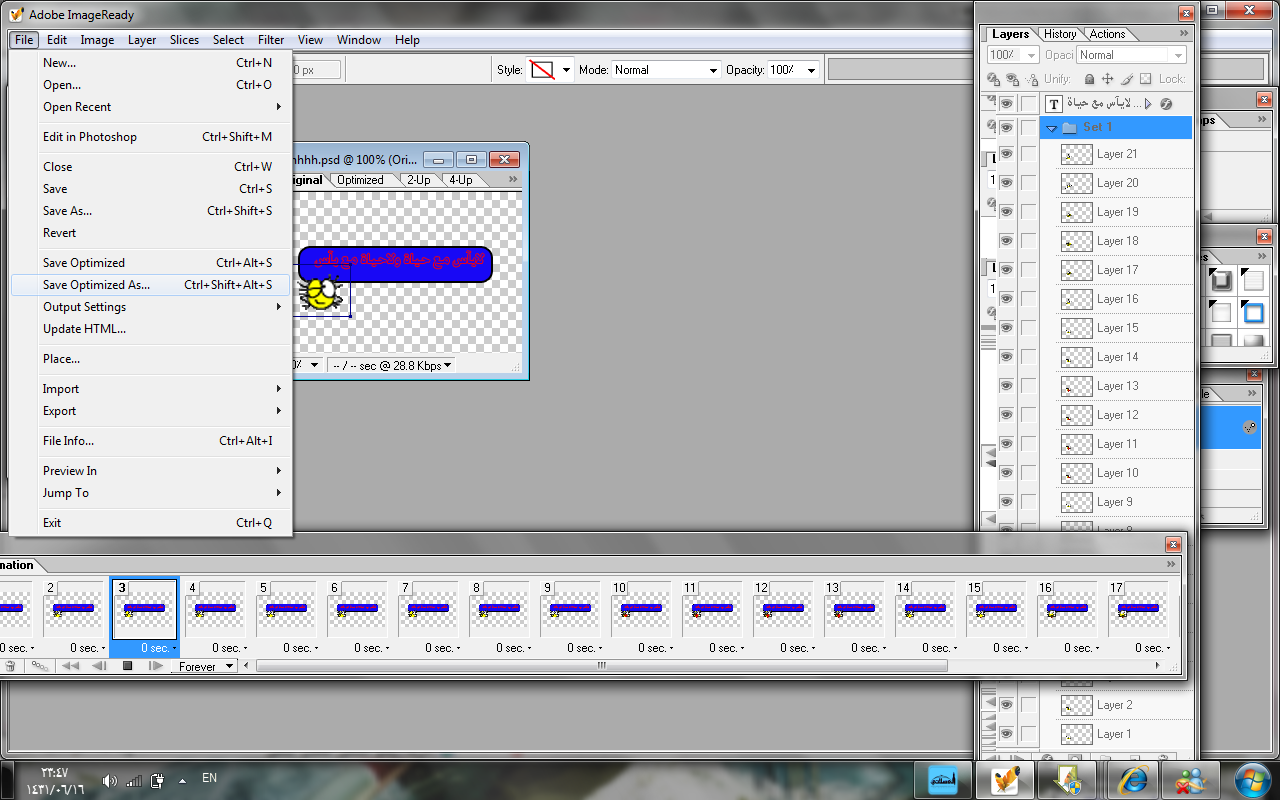Screen dimensions: 1280x800
Task: Click the trash icon in the Animation panel
Action: [10, 666]
